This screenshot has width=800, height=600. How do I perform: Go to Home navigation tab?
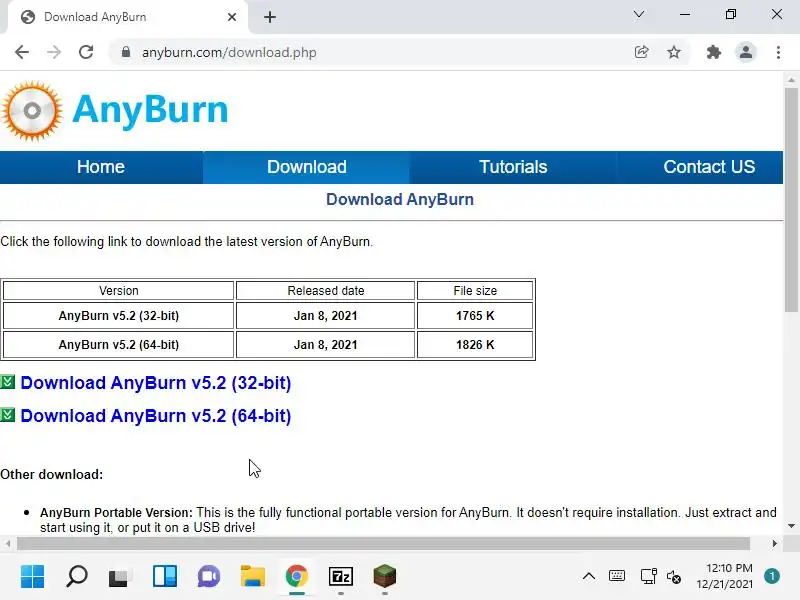[x=101, y=167]
